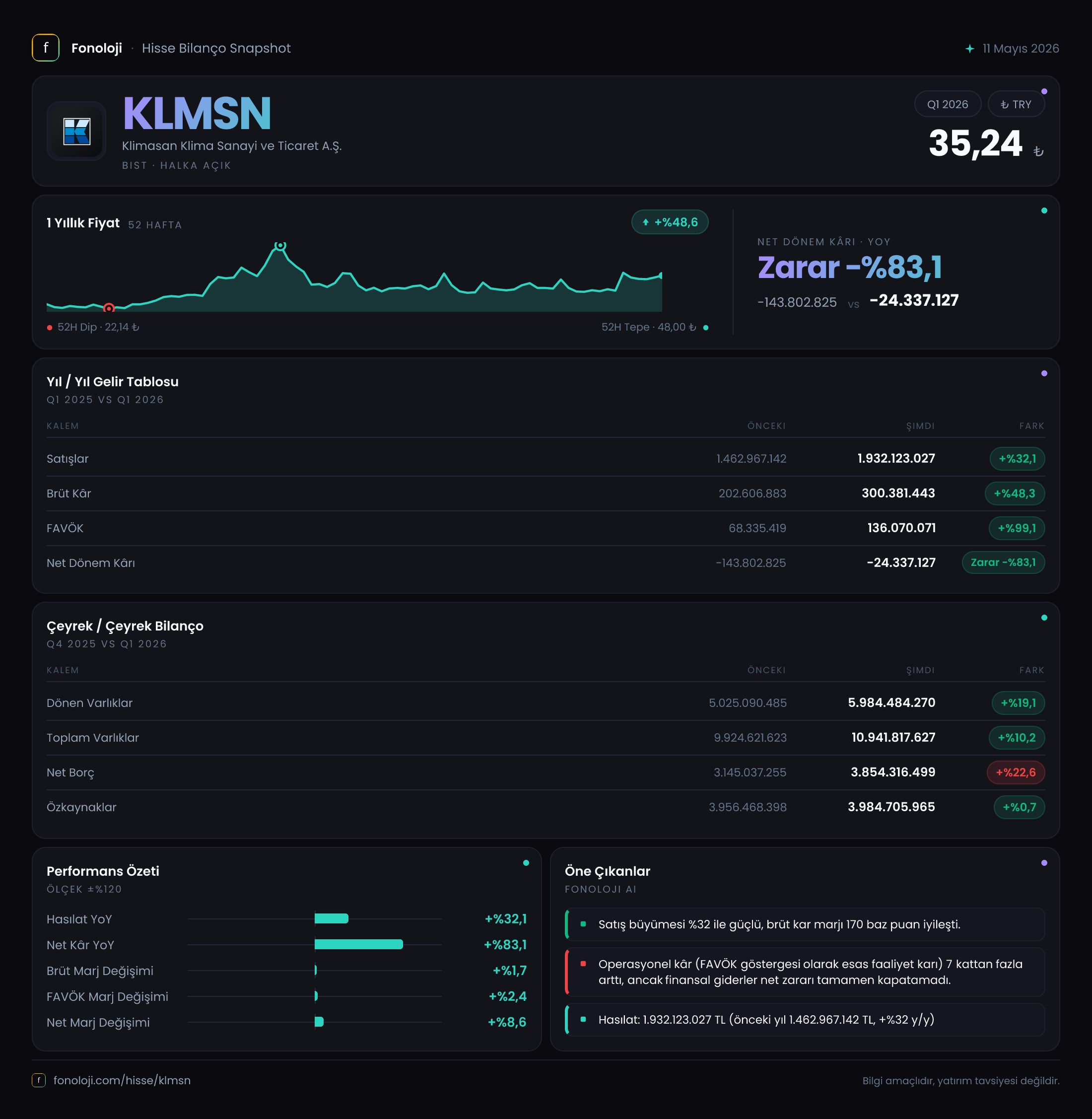Click the +%32,1 badge in Satışlar row
This screenshot has height=1119, width=1092.
pos(1017,459)
